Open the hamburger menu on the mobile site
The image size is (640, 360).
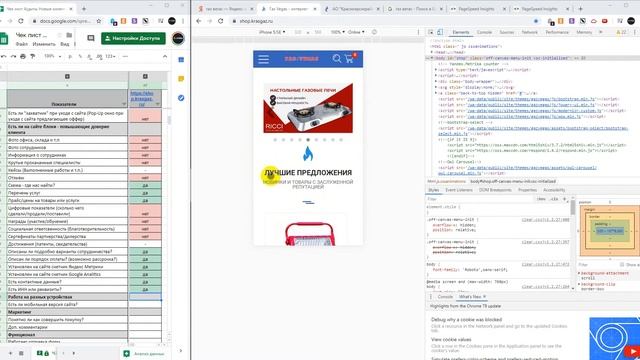[x=263, y=59]
